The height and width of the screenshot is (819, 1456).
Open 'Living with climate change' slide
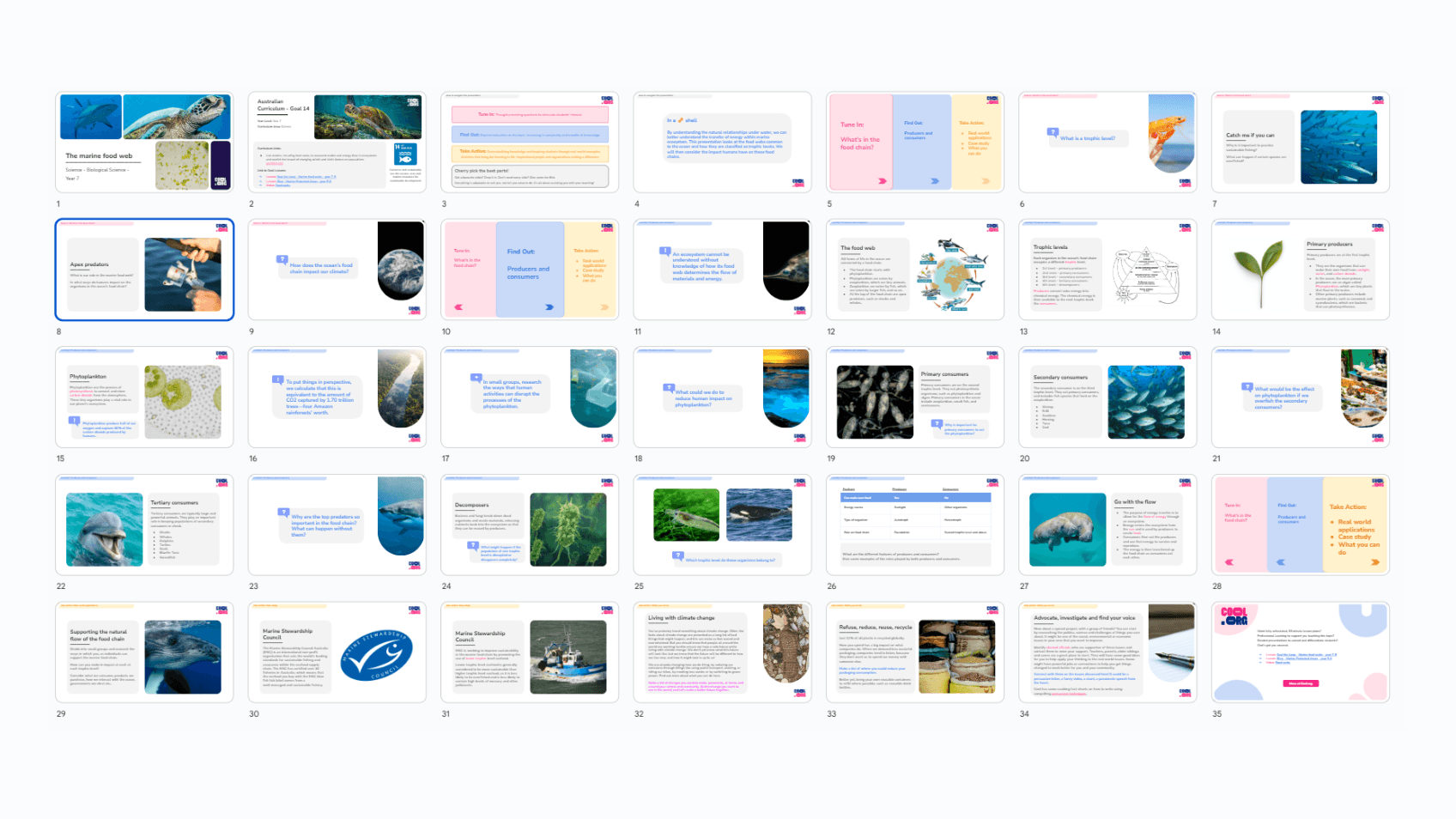click(x=722, y=652)
